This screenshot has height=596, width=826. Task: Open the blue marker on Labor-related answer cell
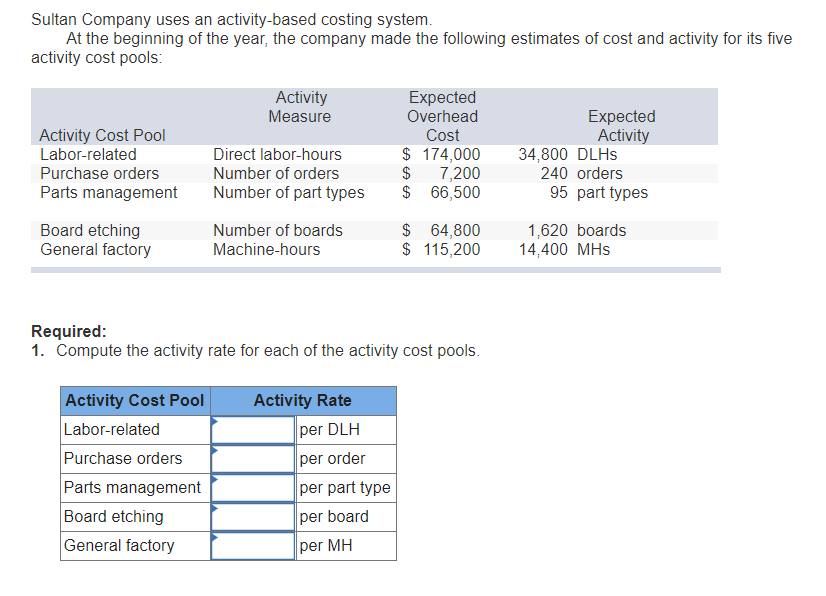tap(214, 421)
